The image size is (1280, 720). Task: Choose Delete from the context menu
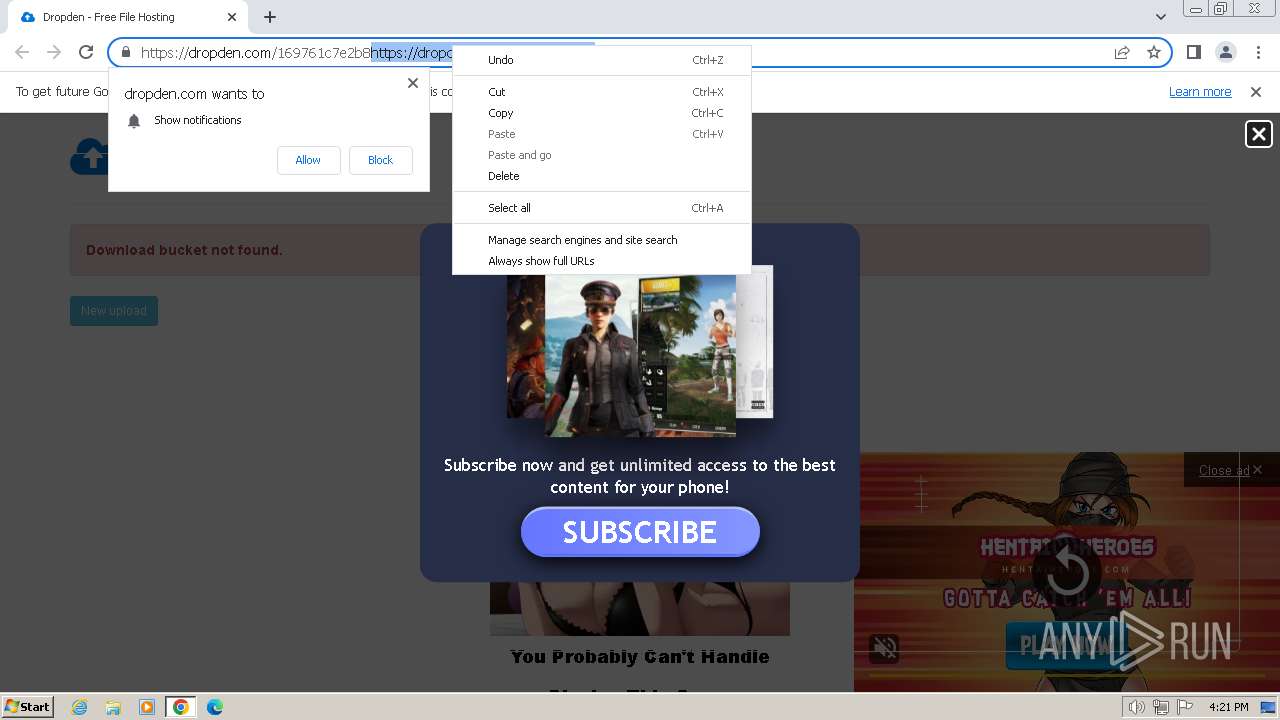[602, 176]
